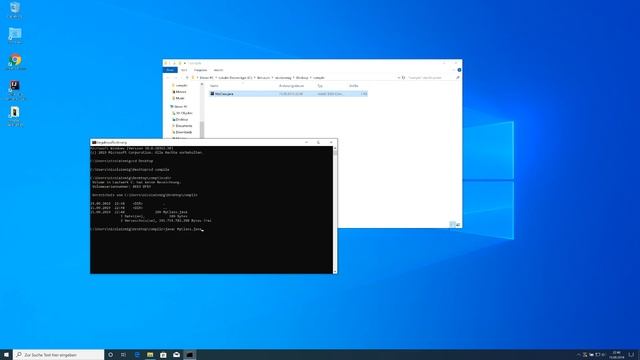This screenshot has height=360, width=640.
Task: Open the IntelliJ IDEA desktop shortcut
Action: click(15, 90)
